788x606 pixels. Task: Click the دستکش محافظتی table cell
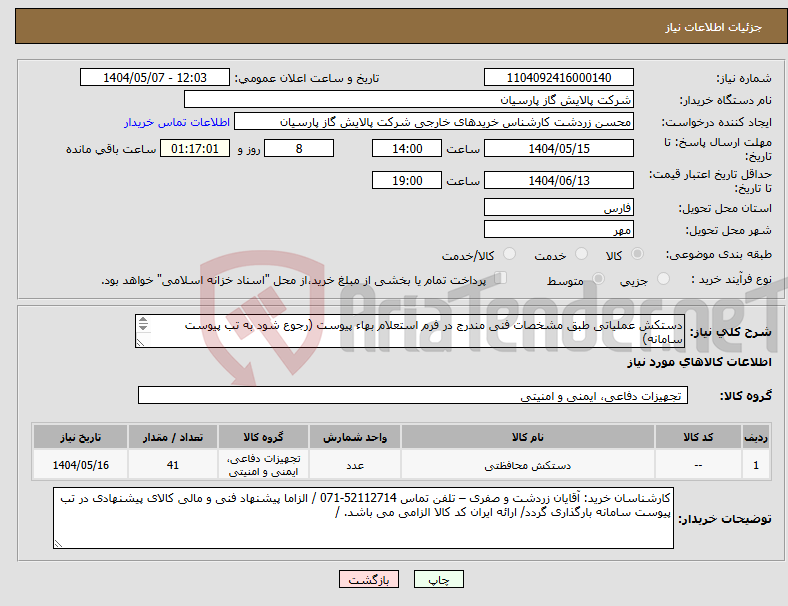coord(528,465)
